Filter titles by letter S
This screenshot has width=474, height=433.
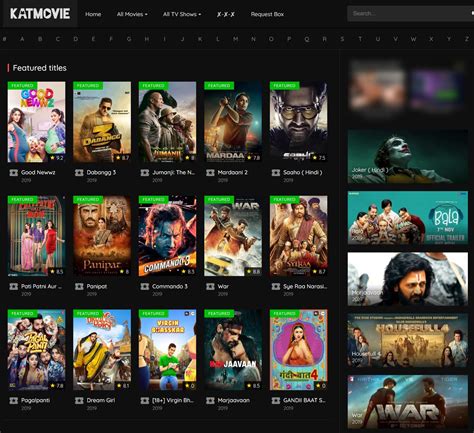(x=342, y=39)
